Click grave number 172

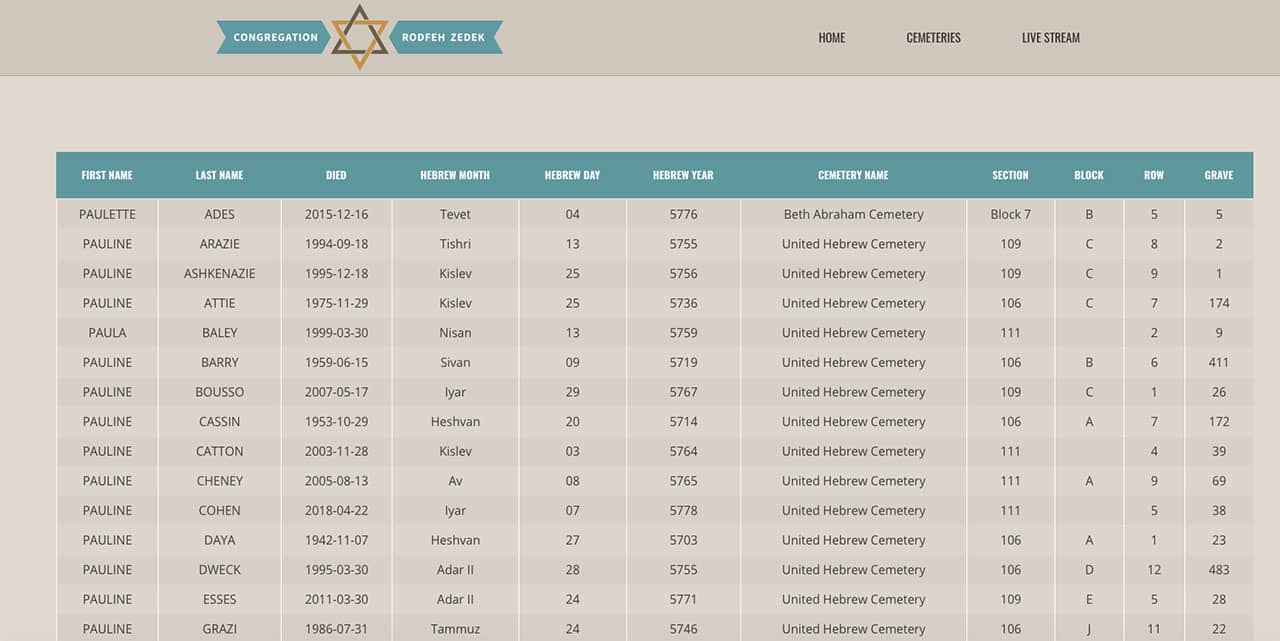click(1218, 422)
